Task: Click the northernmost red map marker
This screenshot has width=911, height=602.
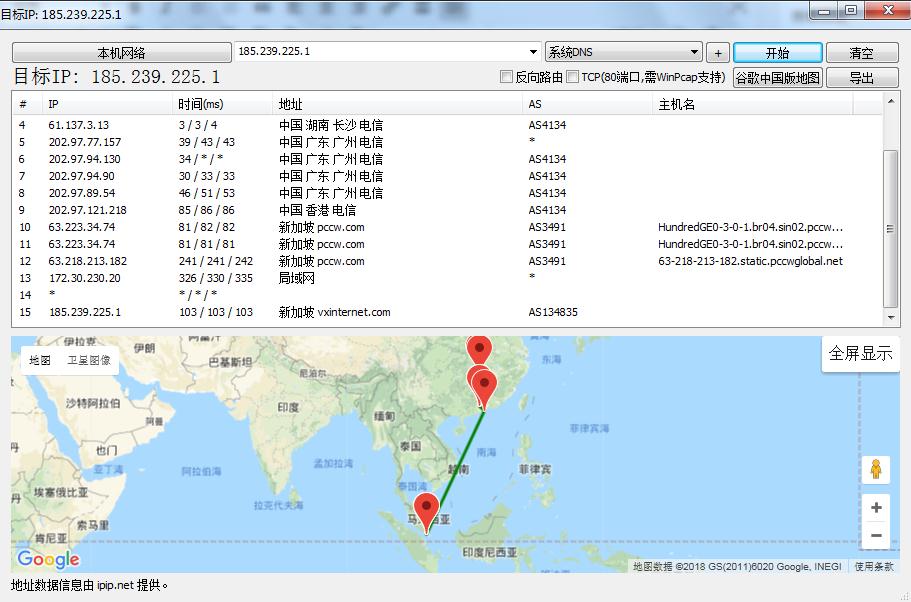Action: tap(479, 346)
